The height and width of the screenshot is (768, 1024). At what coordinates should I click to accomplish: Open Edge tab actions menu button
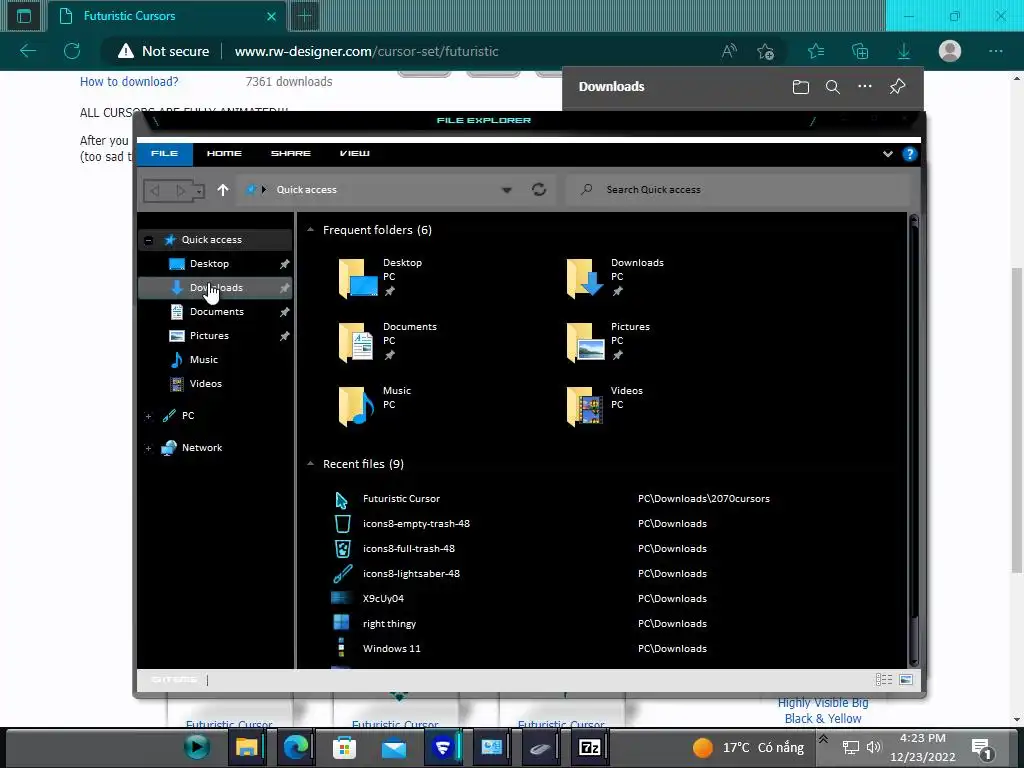point(24,16)
